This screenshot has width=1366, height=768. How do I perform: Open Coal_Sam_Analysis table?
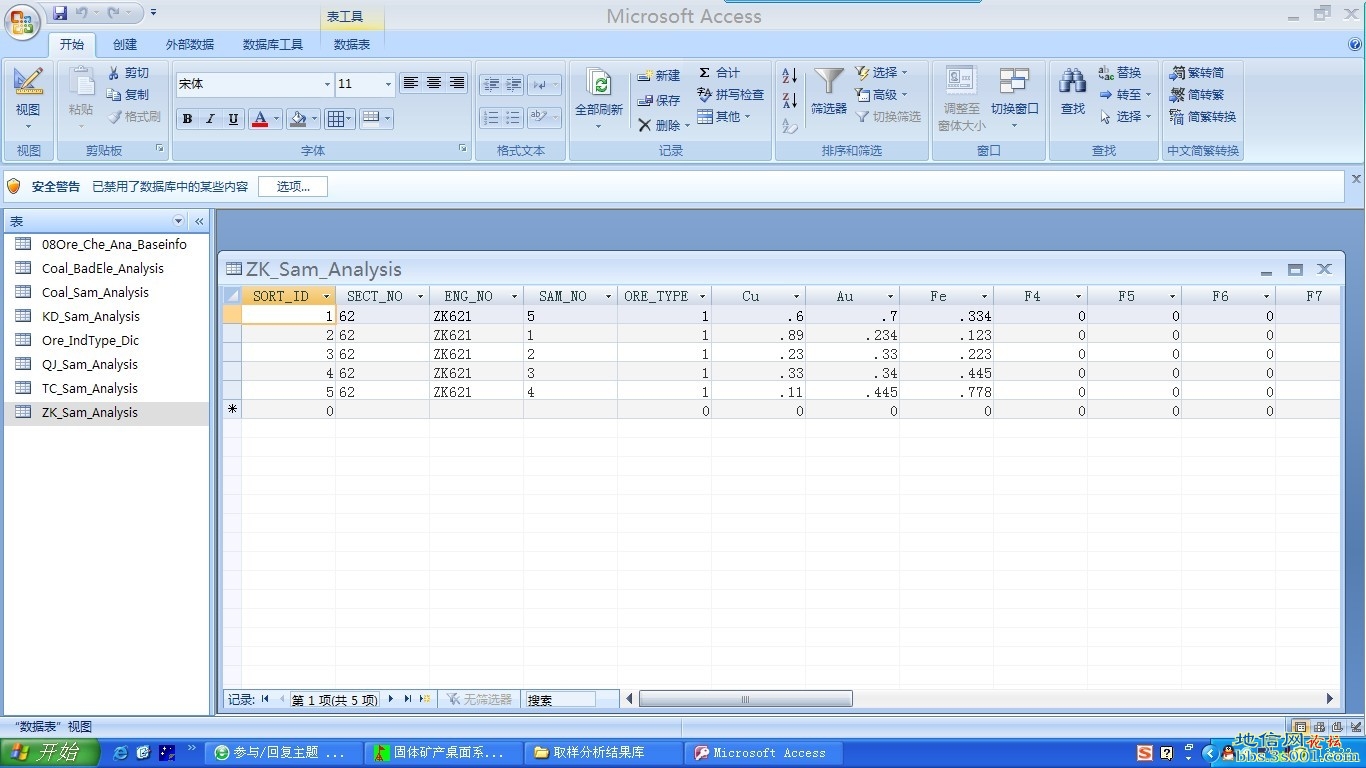(95, 292)
